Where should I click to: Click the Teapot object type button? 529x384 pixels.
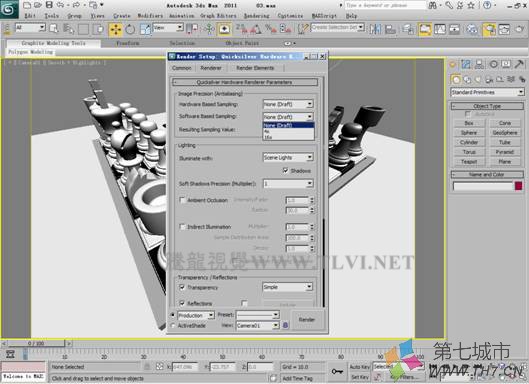(x=469, y=162)
